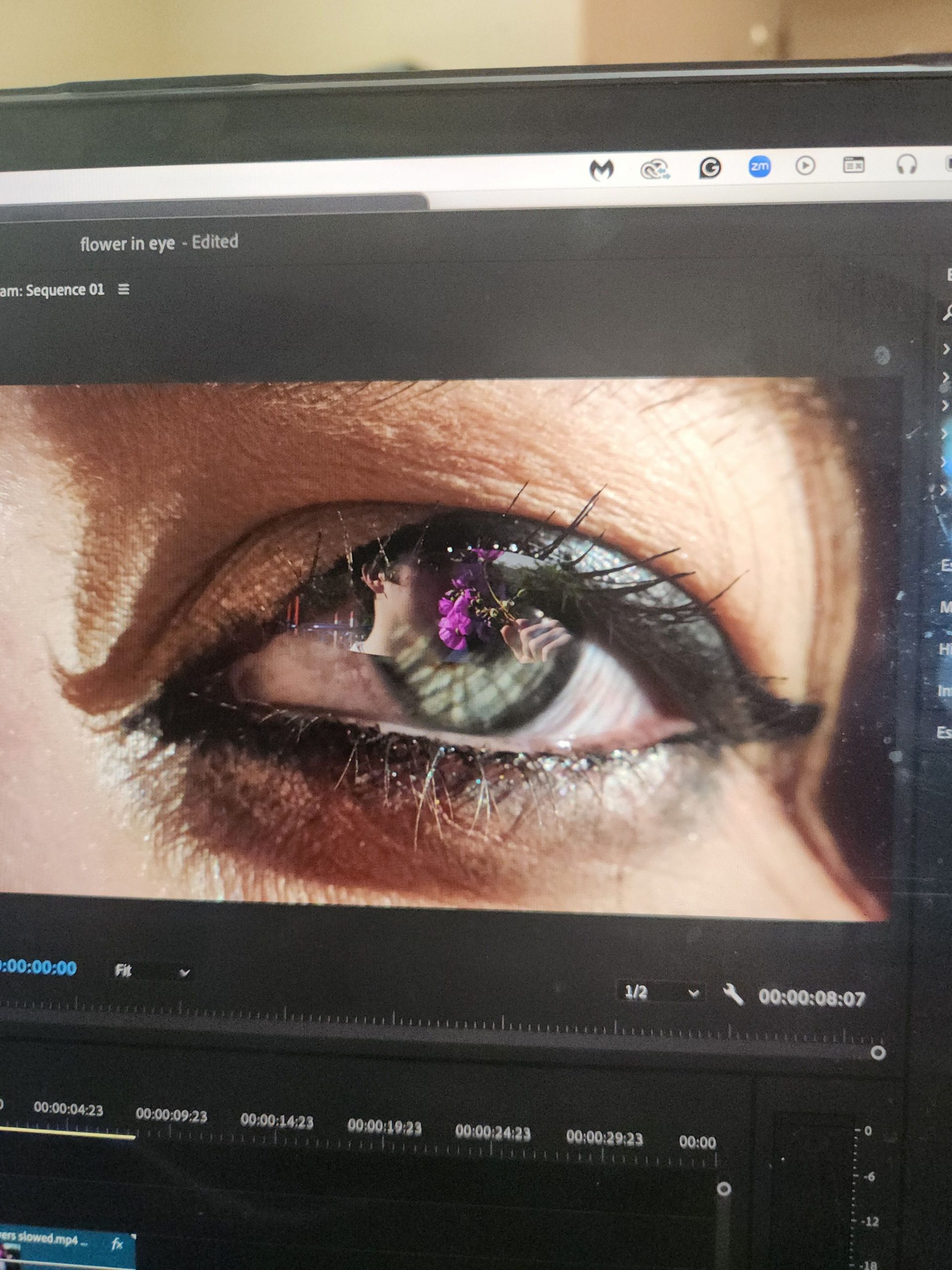Click the fx badge on the slowed.mp4 clip

tap(117, 1243)
